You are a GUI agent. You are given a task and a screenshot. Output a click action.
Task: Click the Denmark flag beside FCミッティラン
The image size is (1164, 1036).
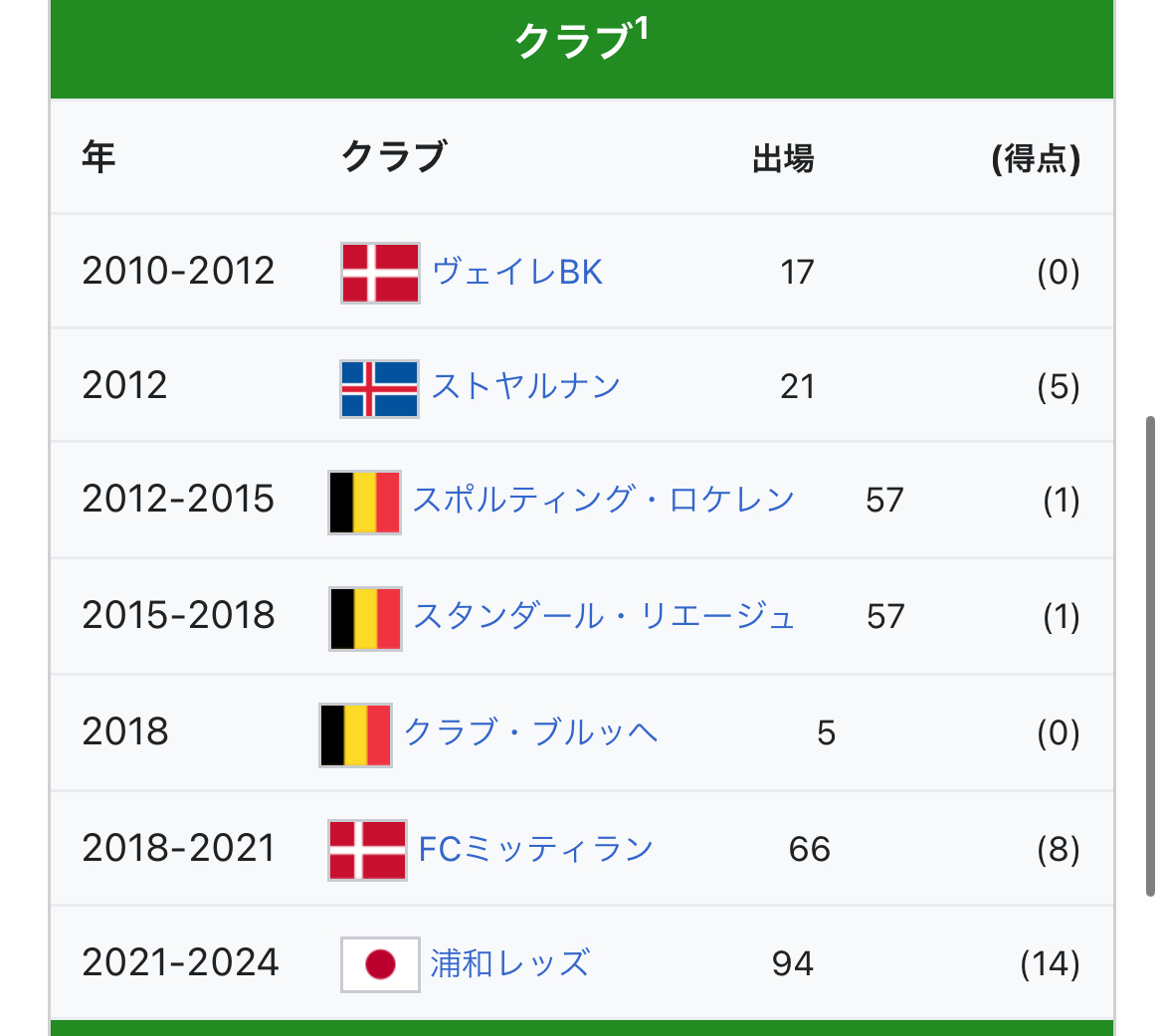pyautogui.click(x=367, y=850)
